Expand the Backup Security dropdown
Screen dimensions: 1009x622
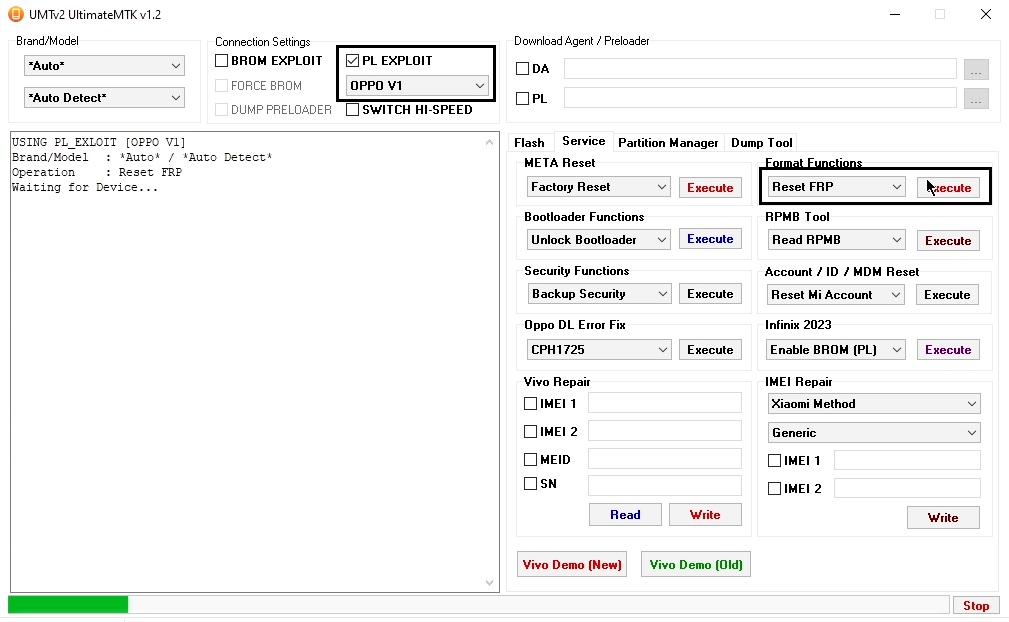tap(598, 294)
